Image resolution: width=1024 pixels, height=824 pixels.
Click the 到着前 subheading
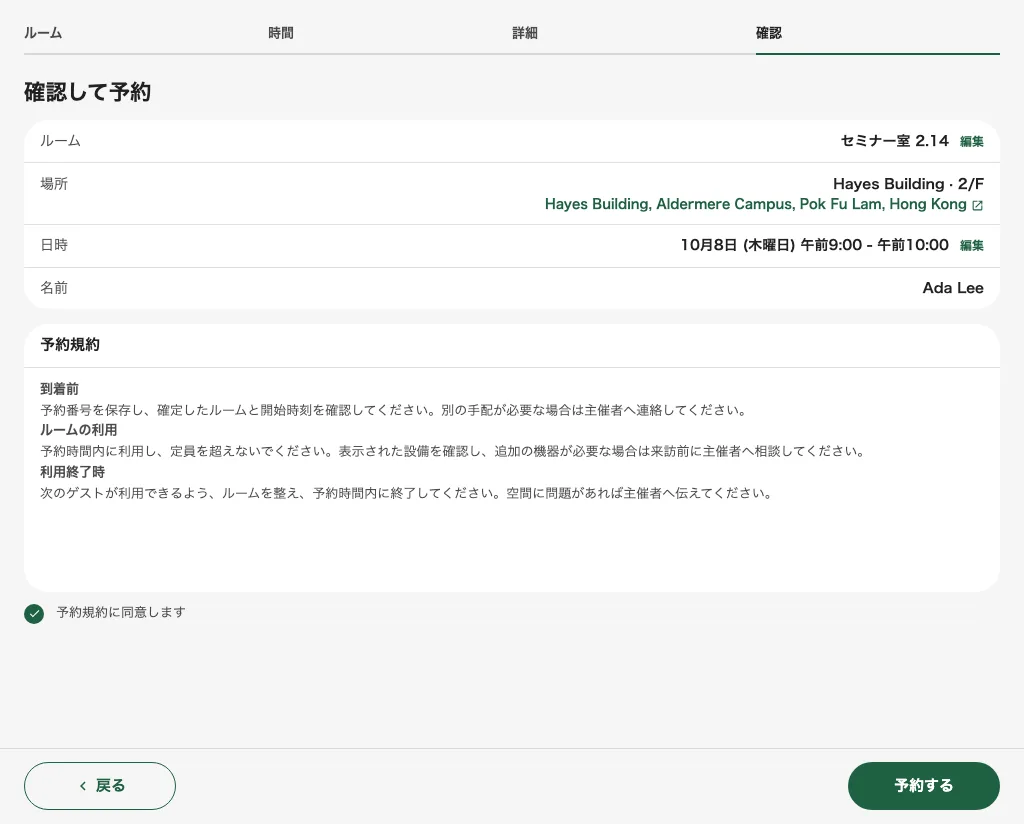[59, 389]
